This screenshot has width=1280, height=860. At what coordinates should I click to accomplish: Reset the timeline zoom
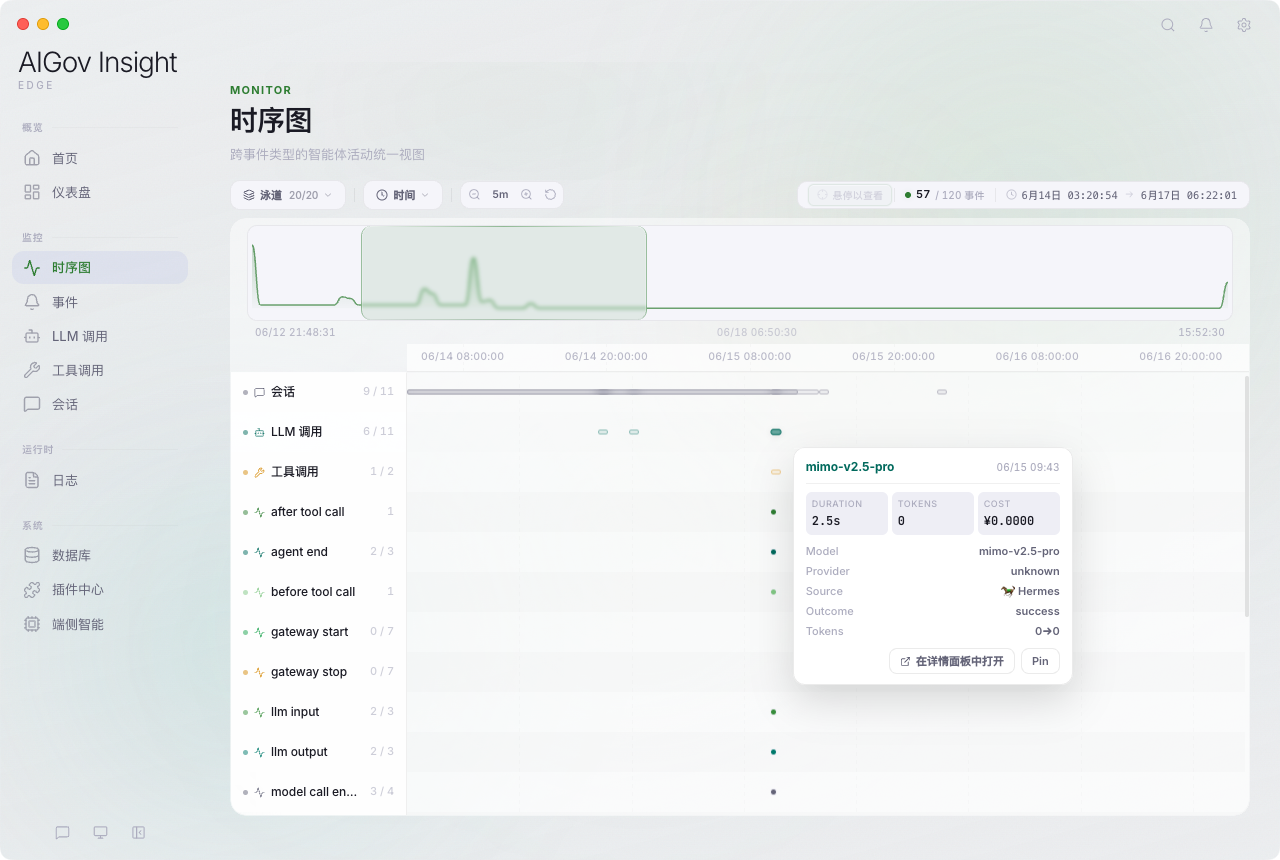point(550,195)
